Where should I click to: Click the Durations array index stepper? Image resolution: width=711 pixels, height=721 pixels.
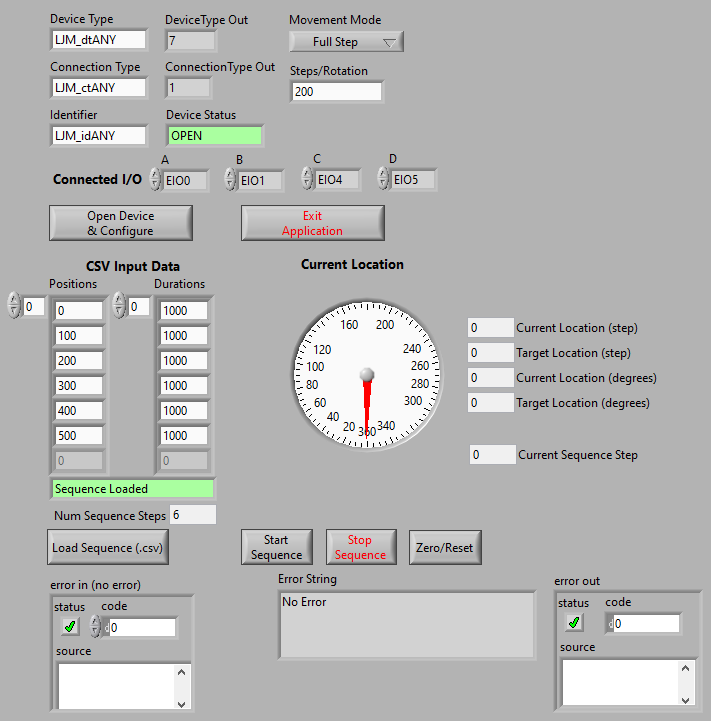click(x=119, y=306)
